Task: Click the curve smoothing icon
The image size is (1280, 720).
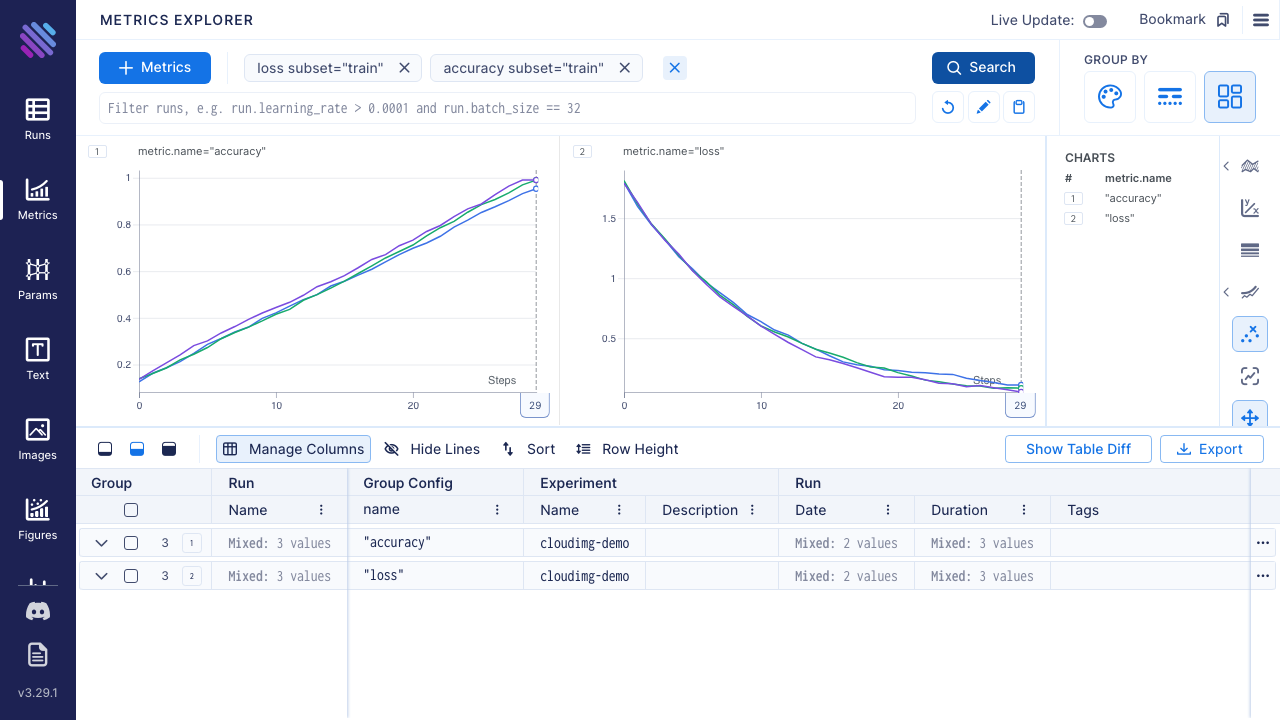Action: click(x=1250, y=292)
